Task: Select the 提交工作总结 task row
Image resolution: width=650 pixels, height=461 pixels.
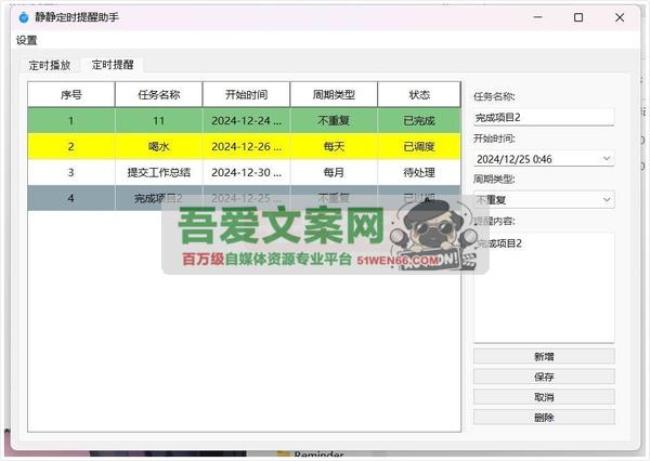Action: 243,172
